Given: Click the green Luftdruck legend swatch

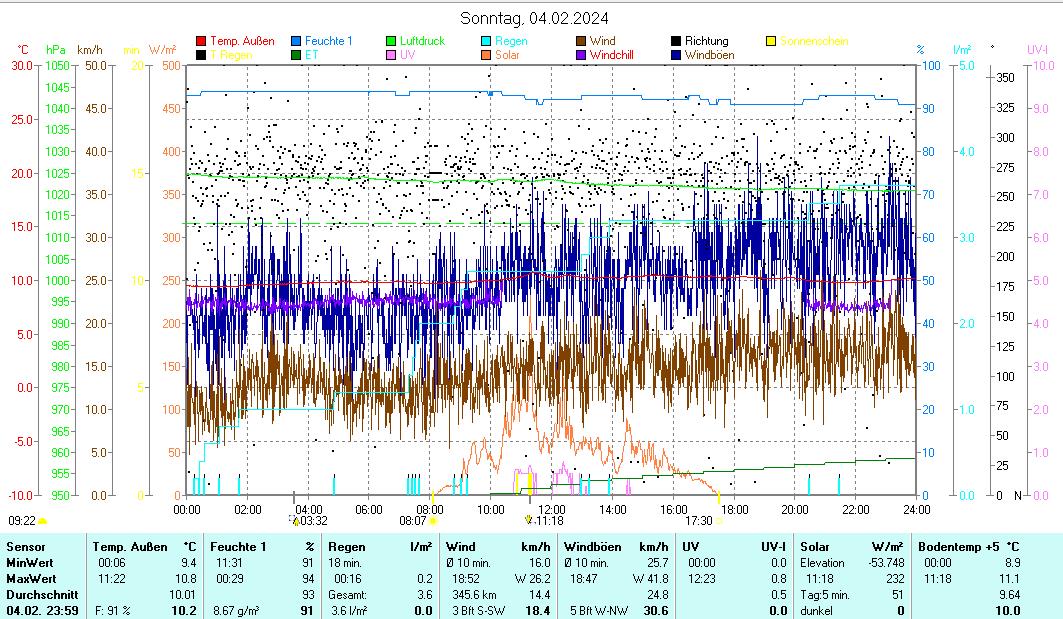Looking at the screenshot, I should [x=391, y=42].
